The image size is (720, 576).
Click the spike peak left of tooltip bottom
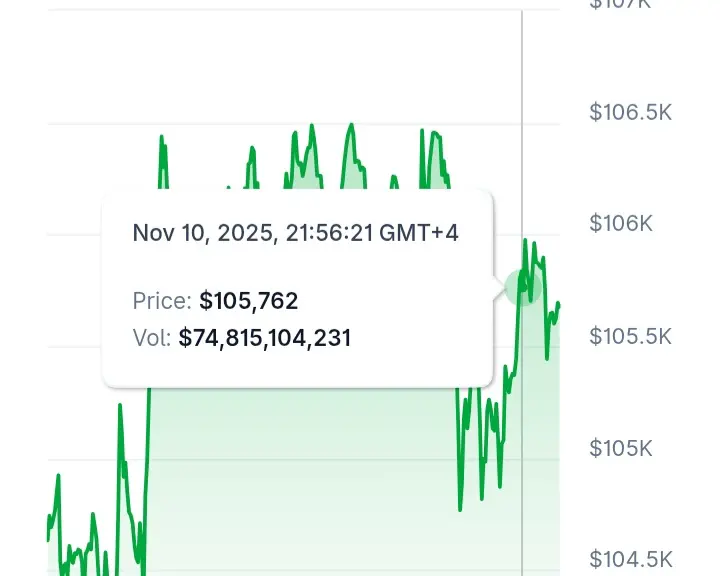pyautogui.click(x=120, y=406)
